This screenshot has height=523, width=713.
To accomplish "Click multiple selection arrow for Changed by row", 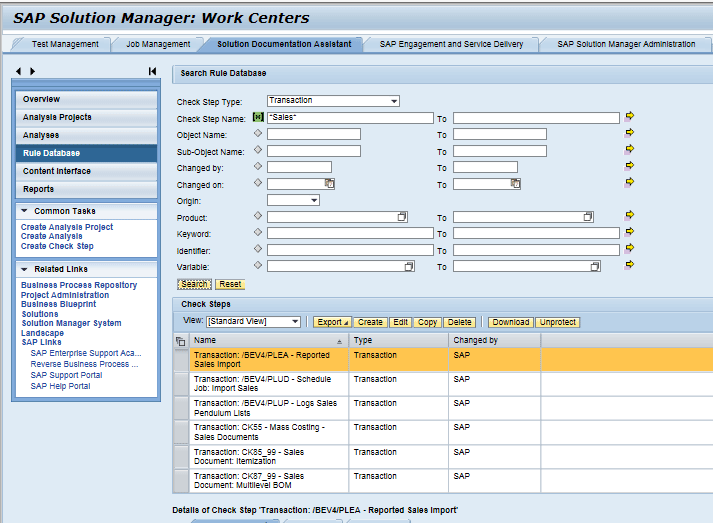I will point(629,166).
